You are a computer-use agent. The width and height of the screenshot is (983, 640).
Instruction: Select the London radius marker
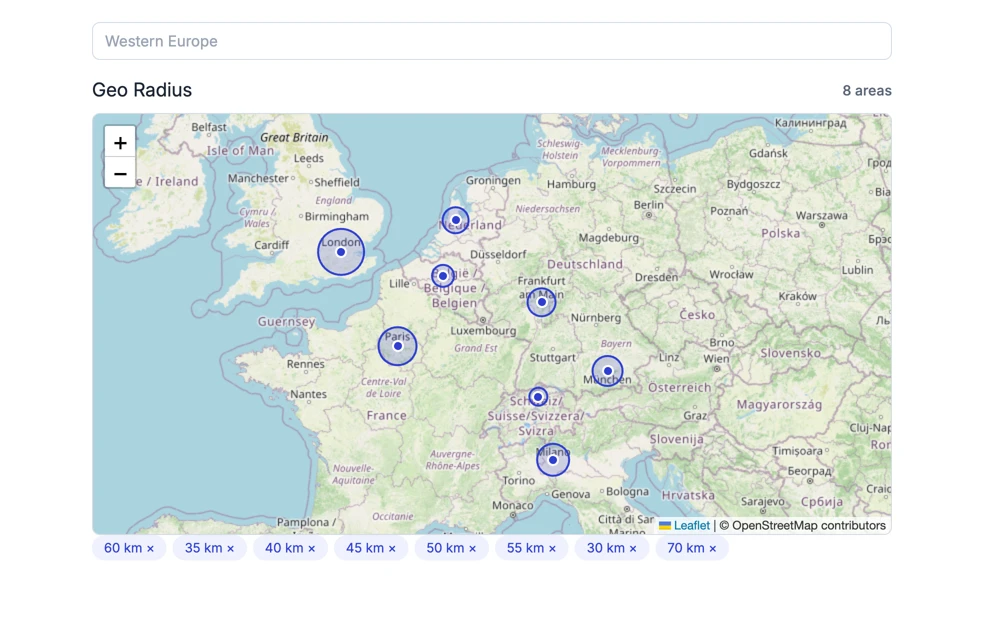click(340, 252)
